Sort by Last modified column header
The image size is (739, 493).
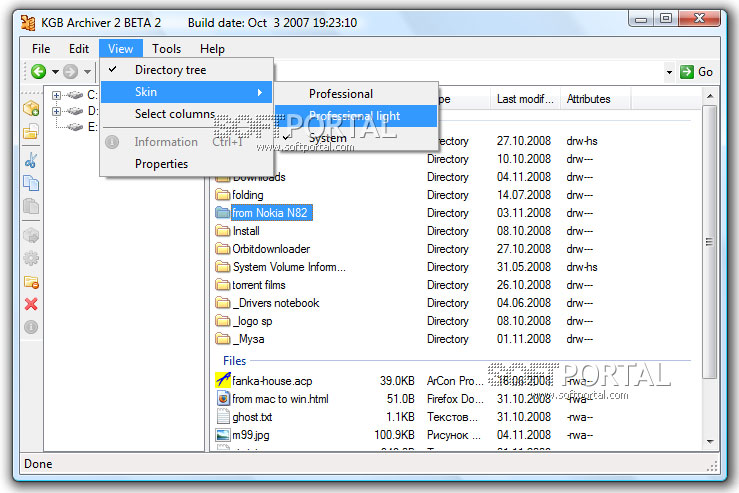point(525,99)
